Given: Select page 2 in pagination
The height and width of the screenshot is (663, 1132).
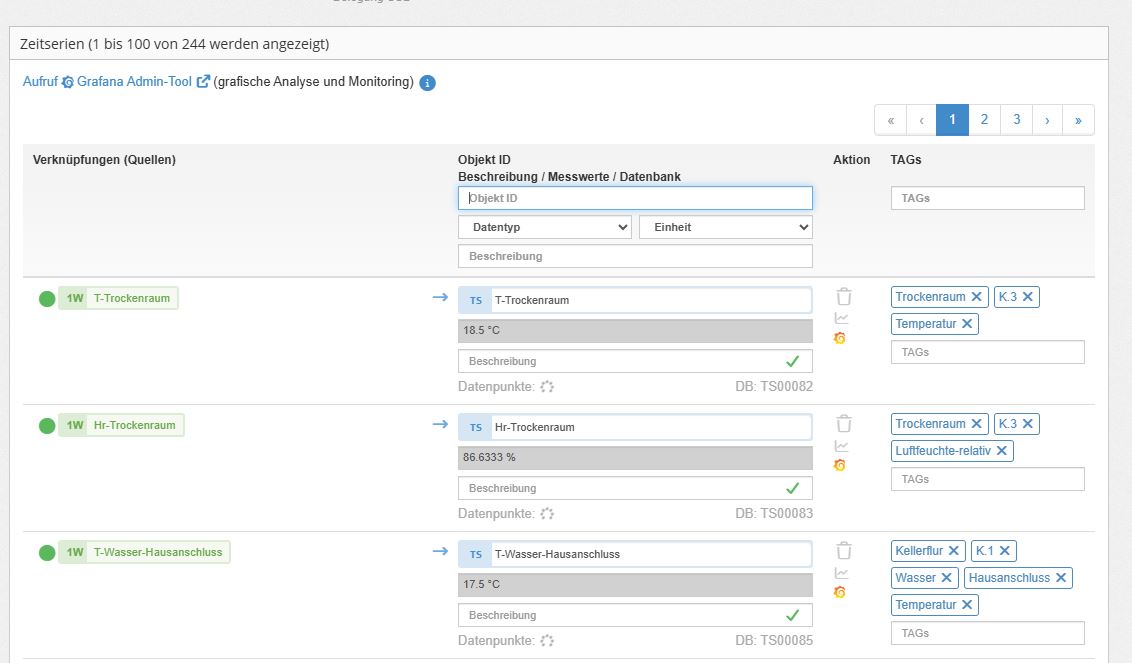Looking at the screenshot, I should pos(984,120).
